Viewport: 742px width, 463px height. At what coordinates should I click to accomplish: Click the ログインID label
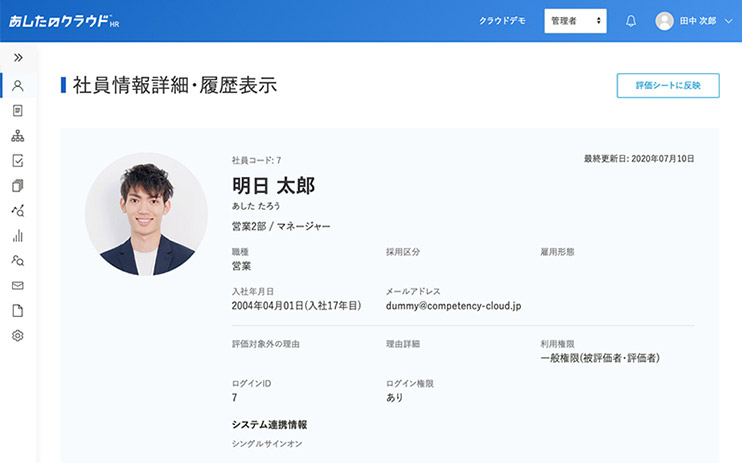click(x=251, y=383)
